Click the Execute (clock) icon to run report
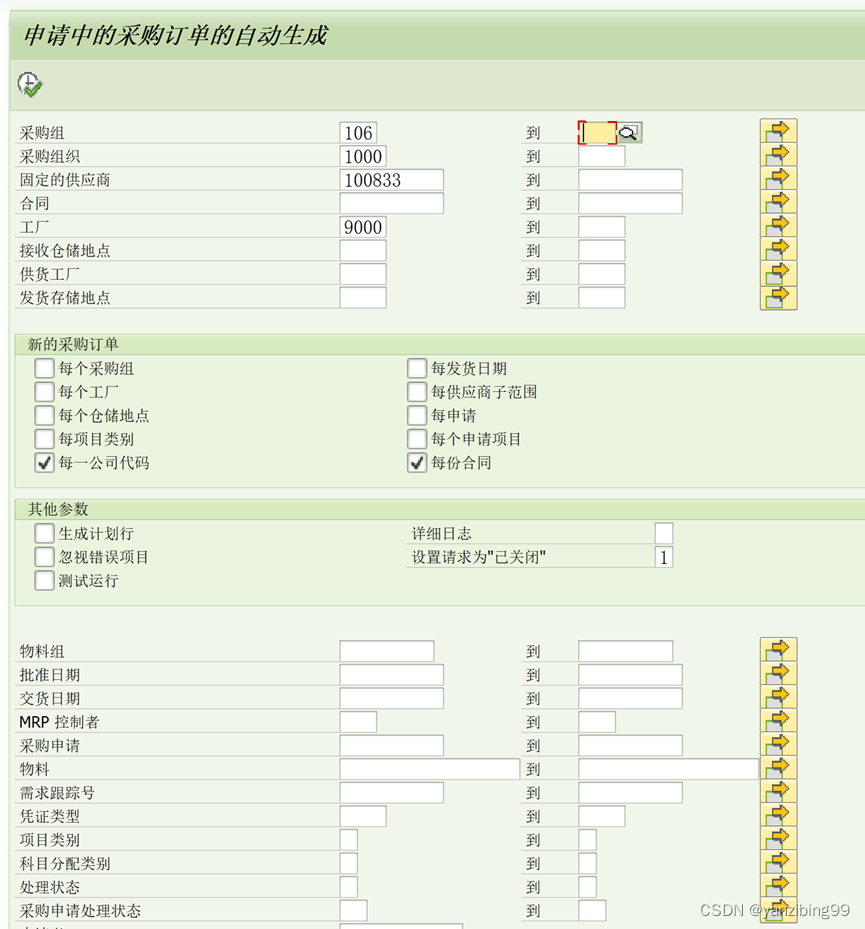This screenshot has height=929, width=865. (28, 84)
